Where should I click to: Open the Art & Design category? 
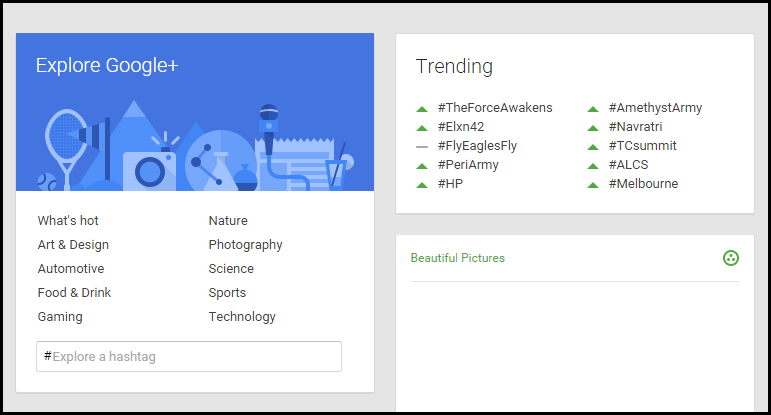[x=73, y=245]
